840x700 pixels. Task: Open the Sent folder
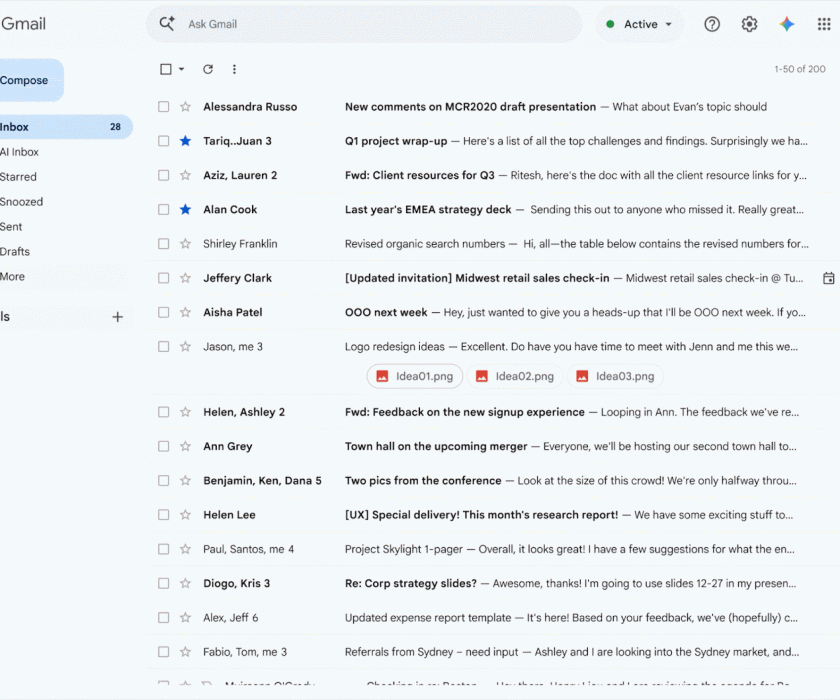coord(11,227)
